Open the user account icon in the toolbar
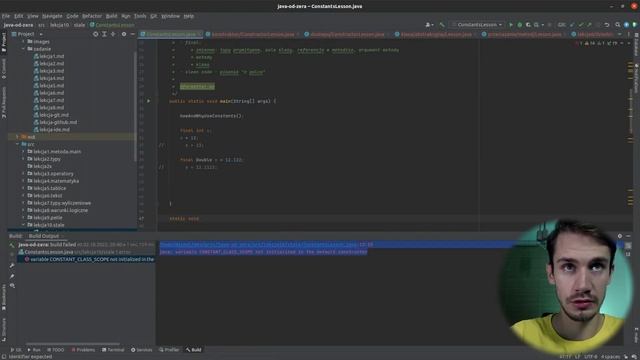Image resolution: width=640 pixels, height=360 pixels. click(429, 25)
